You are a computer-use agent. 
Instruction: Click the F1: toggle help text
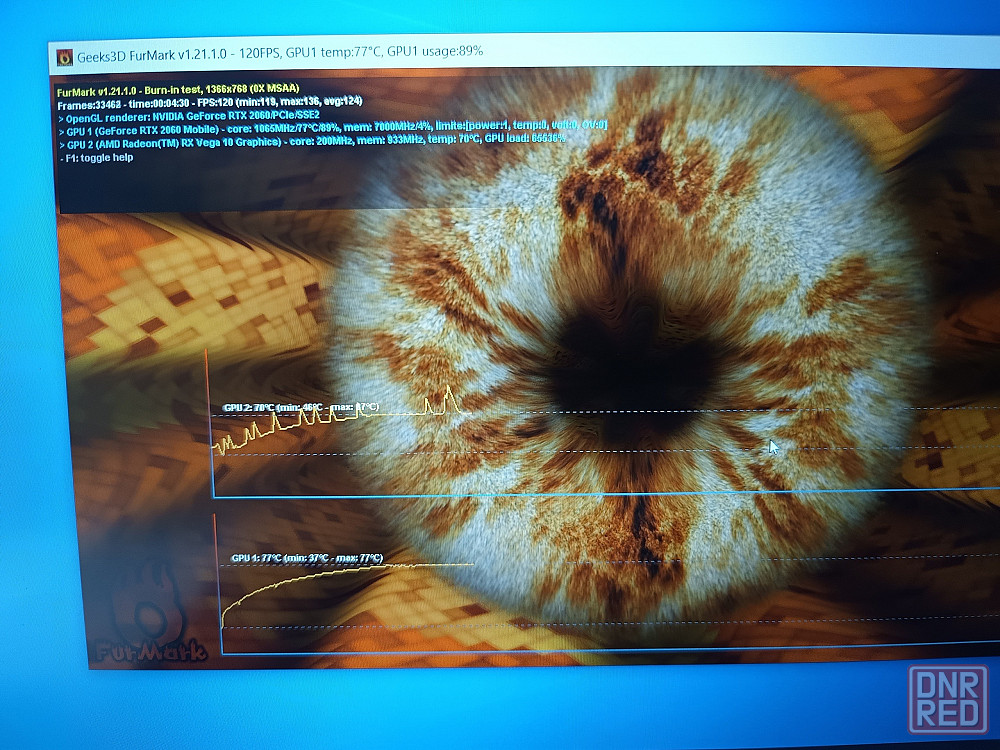(97, 158)
